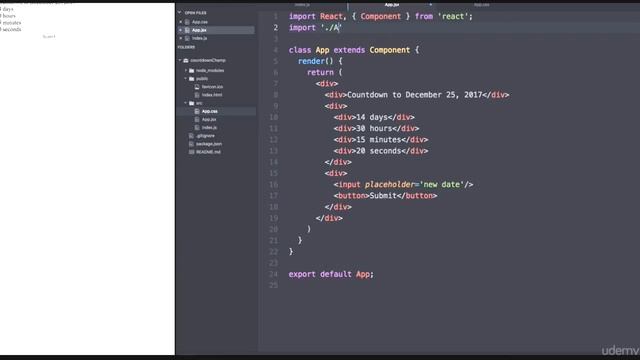
Task: Open App.jsx inside the src folder
Action: pyautogui.click(x=209, y=120)
